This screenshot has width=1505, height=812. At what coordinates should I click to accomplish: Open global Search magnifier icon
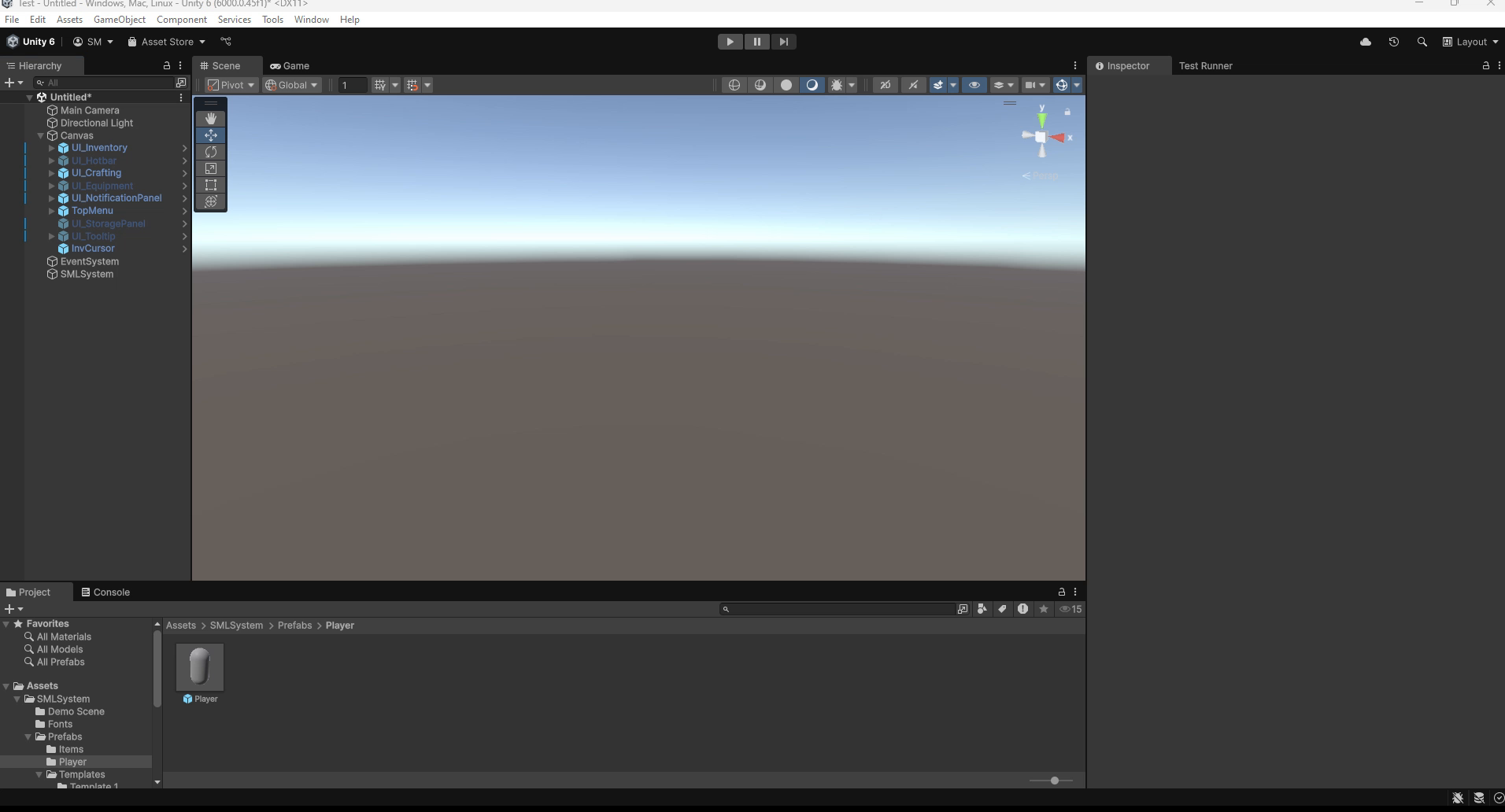[1422, 42]
